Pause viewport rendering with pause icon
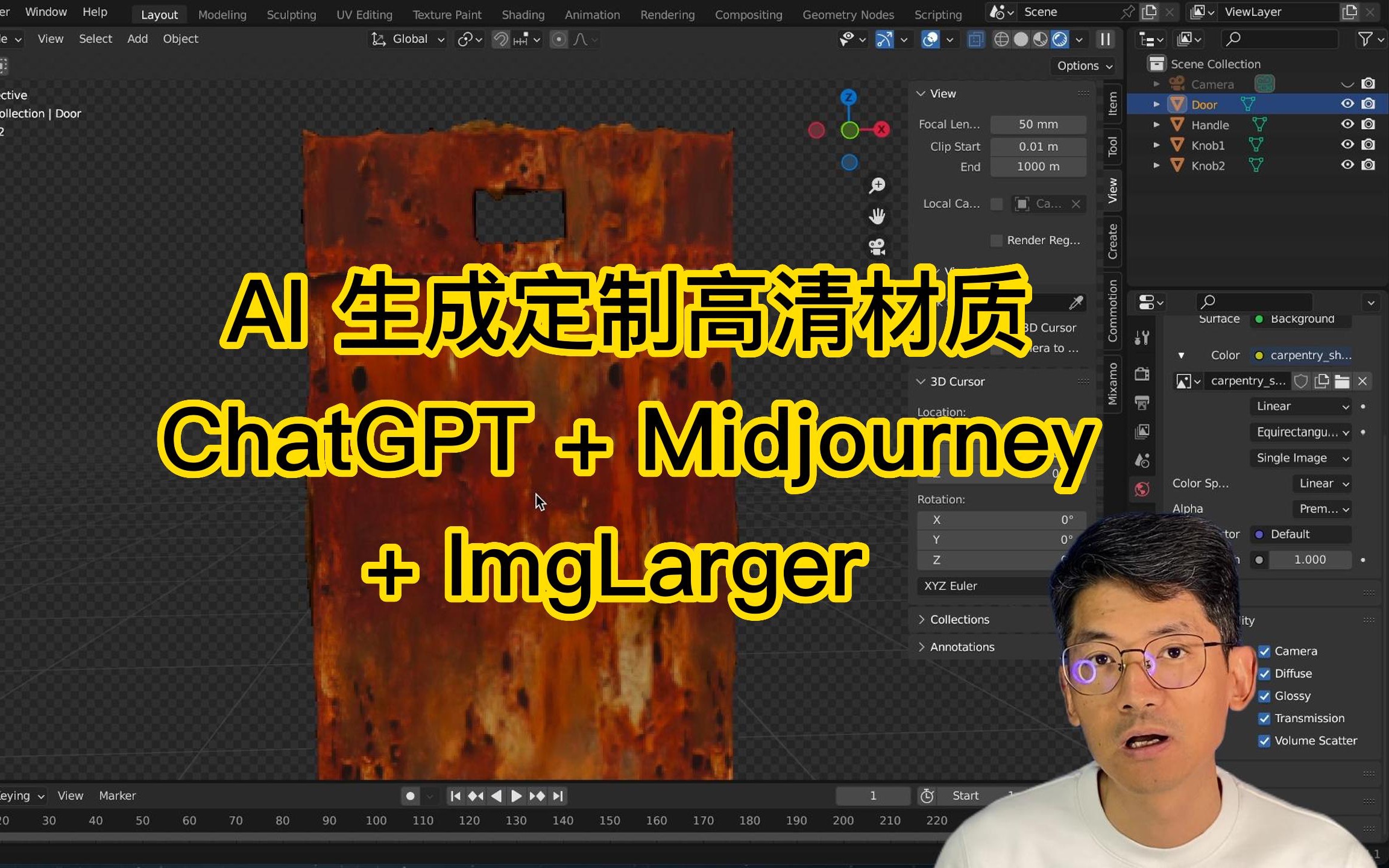This screenshot has width=1389, height=868. coord(1106,39)
